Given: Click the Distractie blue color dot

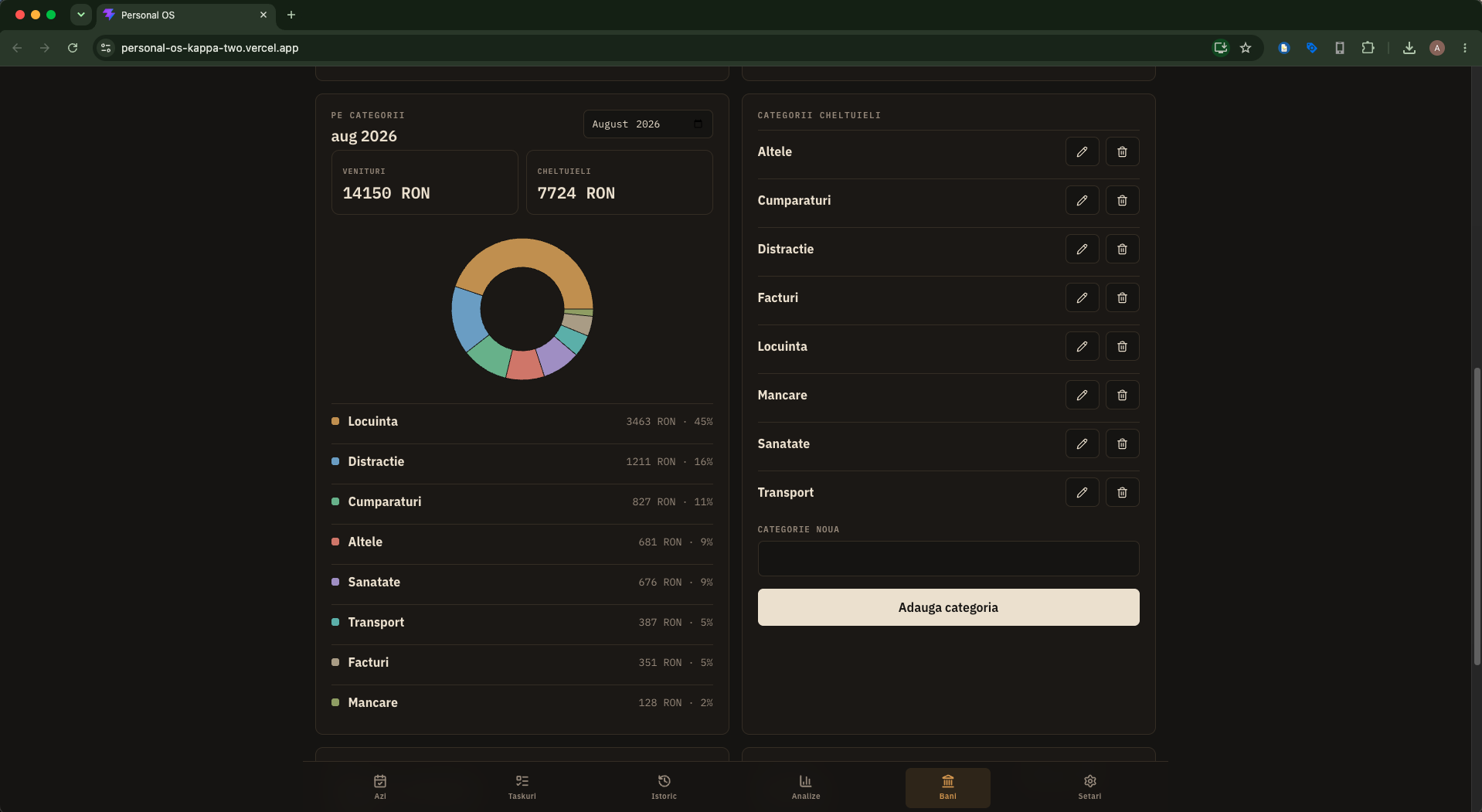Looking at the screenshot, I should [x=335, y=461].
